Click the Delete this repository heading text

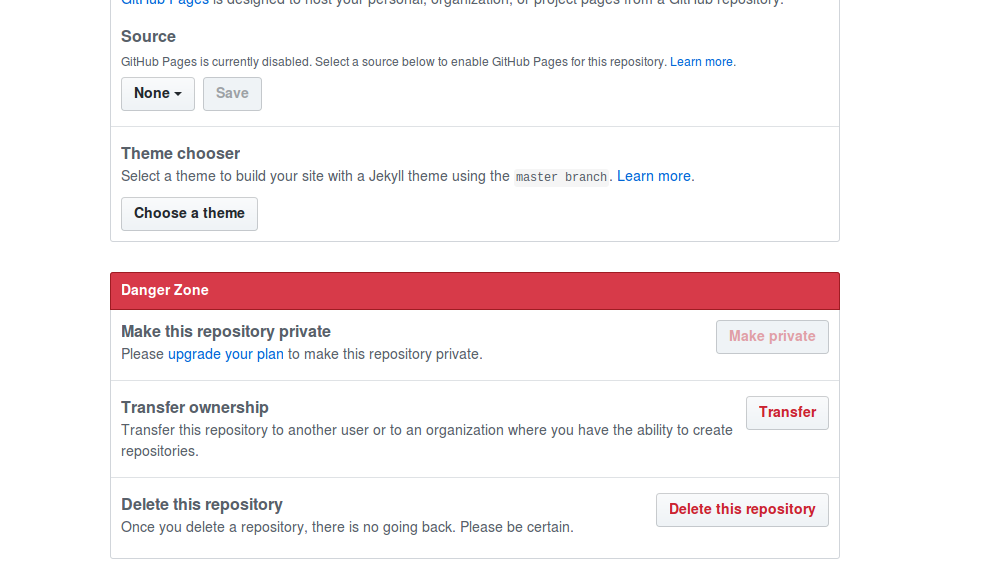click(x=202, y=504)
